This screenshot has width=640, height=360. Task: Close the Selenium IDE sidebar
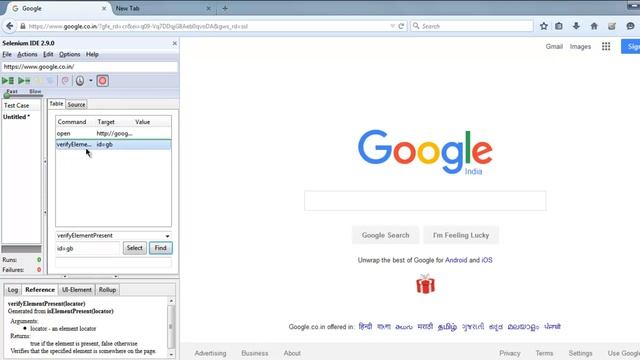point(175,43)
